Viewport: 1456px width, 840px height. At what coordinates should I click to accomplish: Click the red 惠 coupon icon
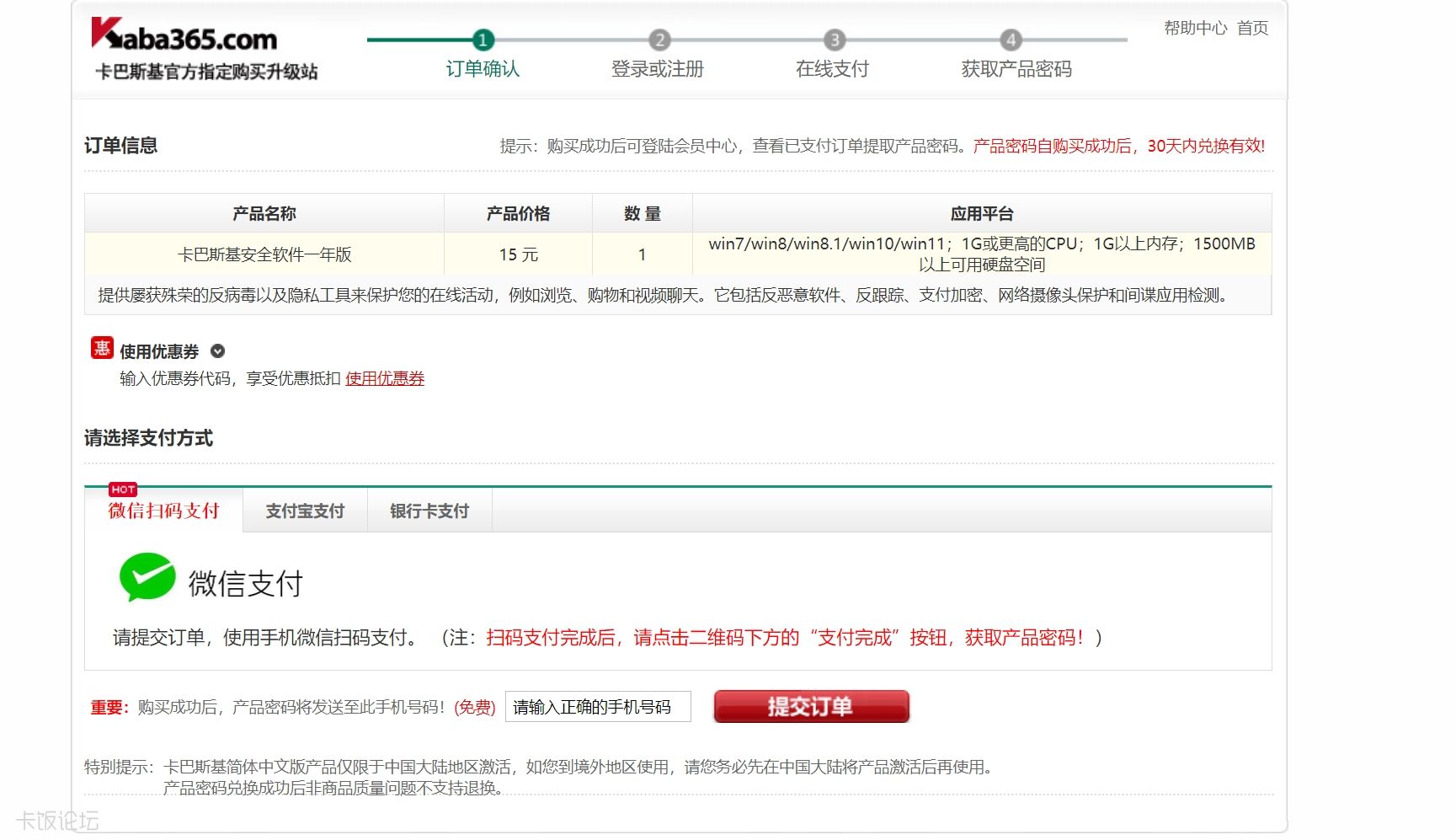(102, 348)
